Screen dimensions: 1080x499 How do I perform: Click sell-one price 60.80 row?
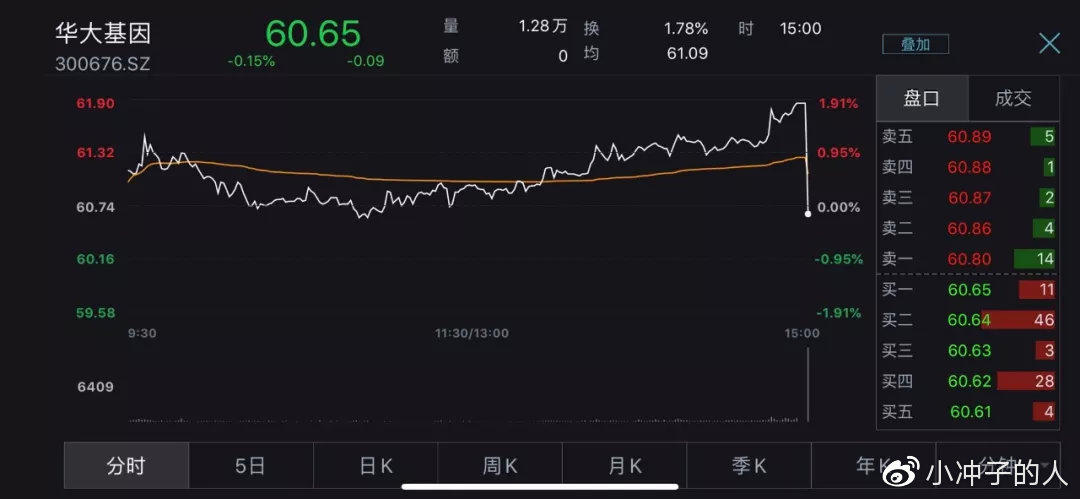(x=968, y=259)
